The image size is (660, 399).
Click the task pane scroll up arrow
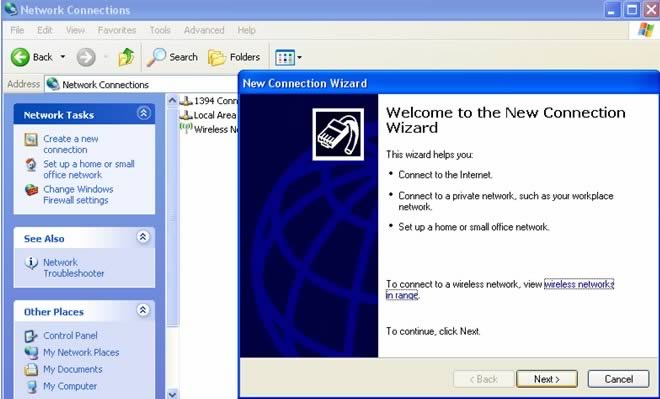click(172, 101)
